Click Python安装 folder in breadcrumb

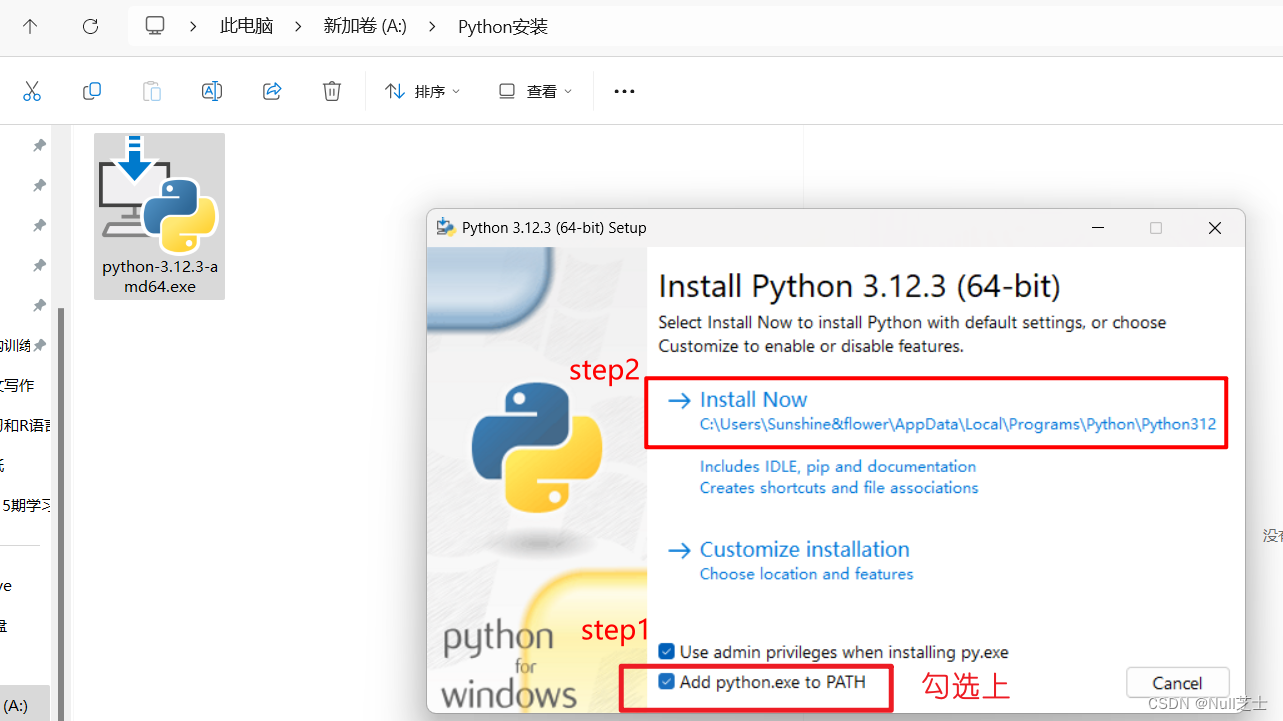tap(503, 27)
